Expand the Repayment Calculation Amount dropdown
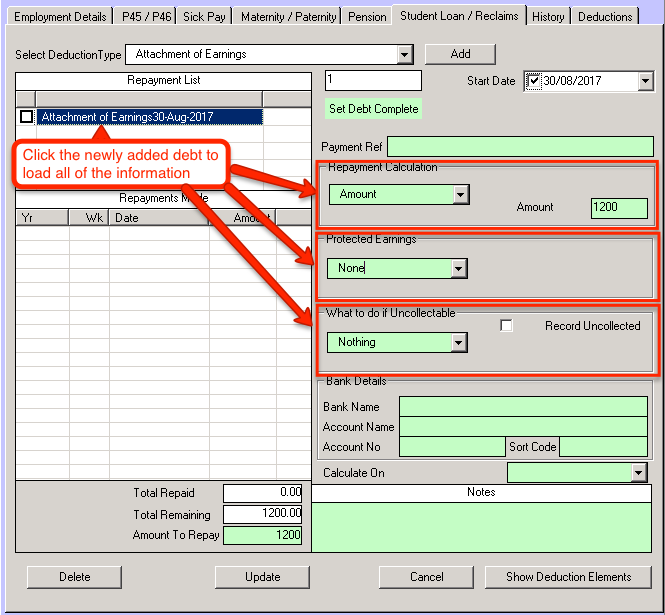The width and height of the screenshot is (665, 615). [x=459, y=195]
